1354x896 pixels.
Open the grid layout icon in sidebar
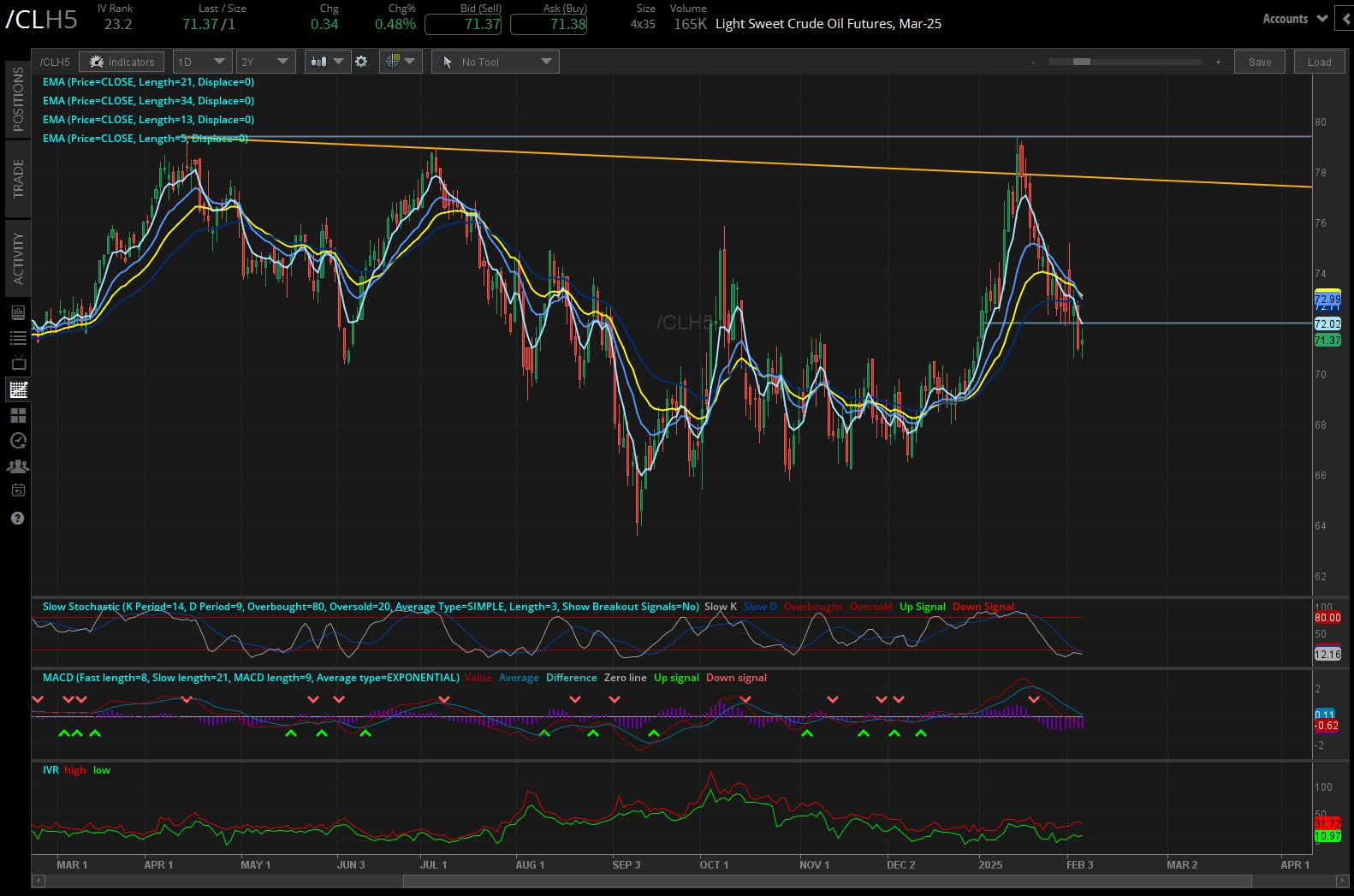pos(18,415)
